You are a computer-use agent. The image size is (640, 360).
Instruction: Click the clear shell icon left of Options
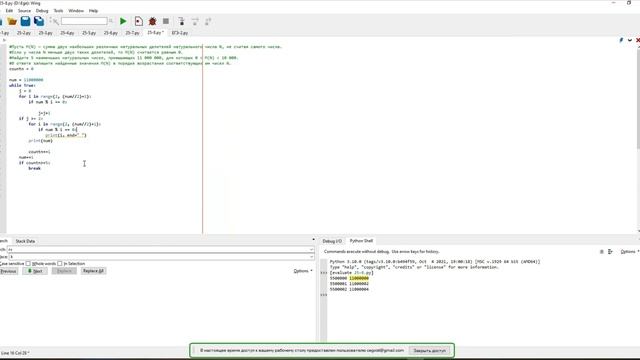(602, 252)
